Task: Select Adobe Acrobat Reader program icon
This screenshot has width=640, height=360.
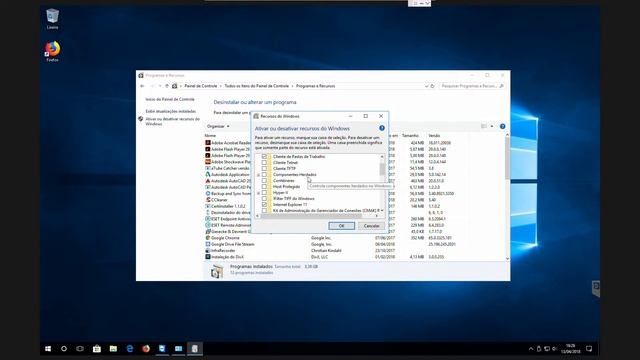Action: click(208, 143)
